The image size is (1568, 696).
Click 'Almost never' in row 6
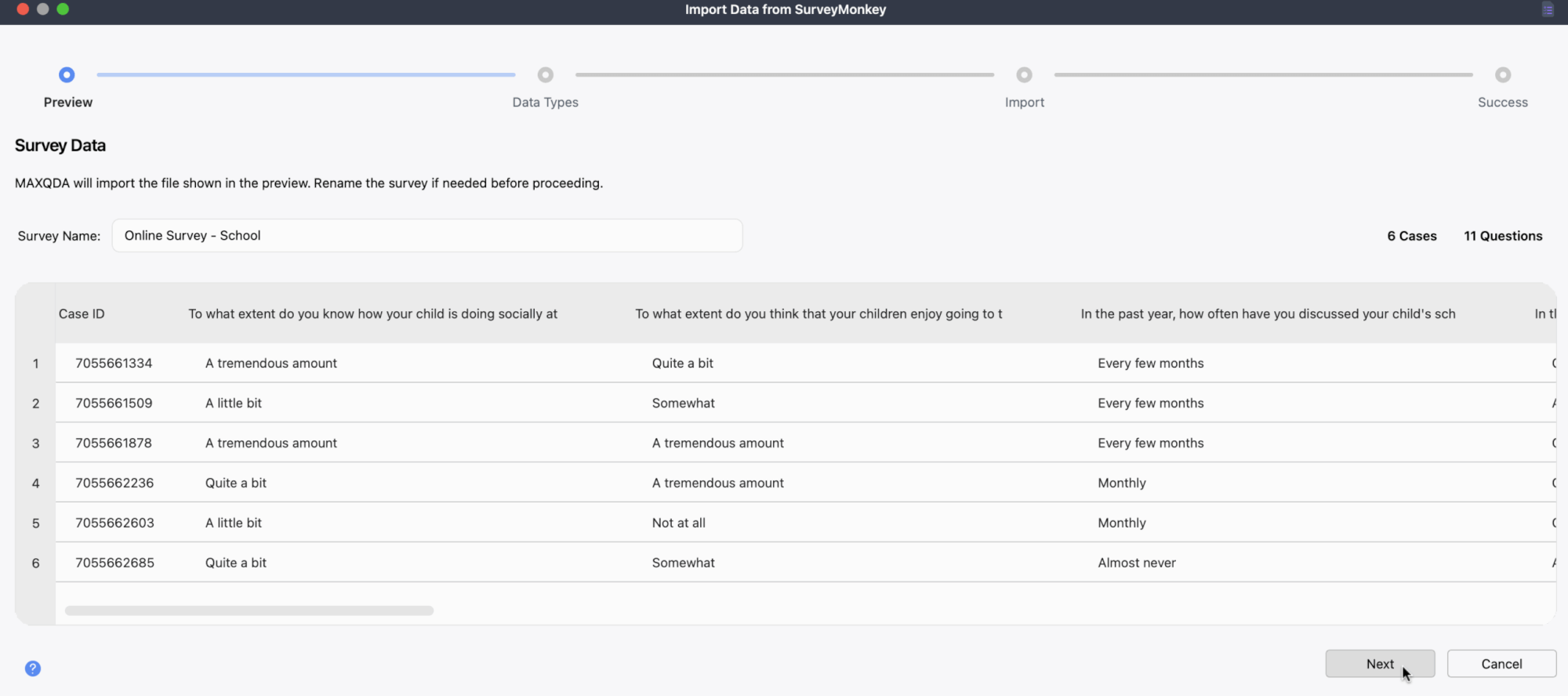(1137, 563)
